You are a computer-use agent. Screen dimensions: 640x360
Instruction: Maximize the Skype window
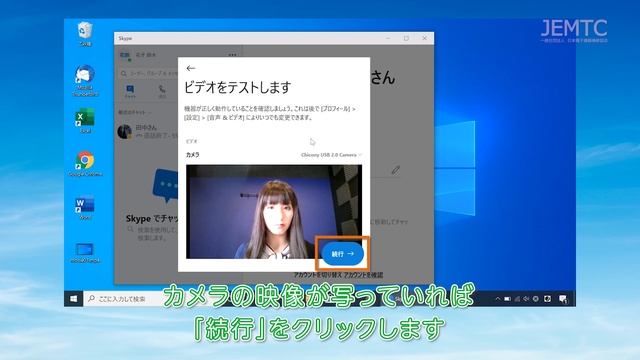(406, 38)
